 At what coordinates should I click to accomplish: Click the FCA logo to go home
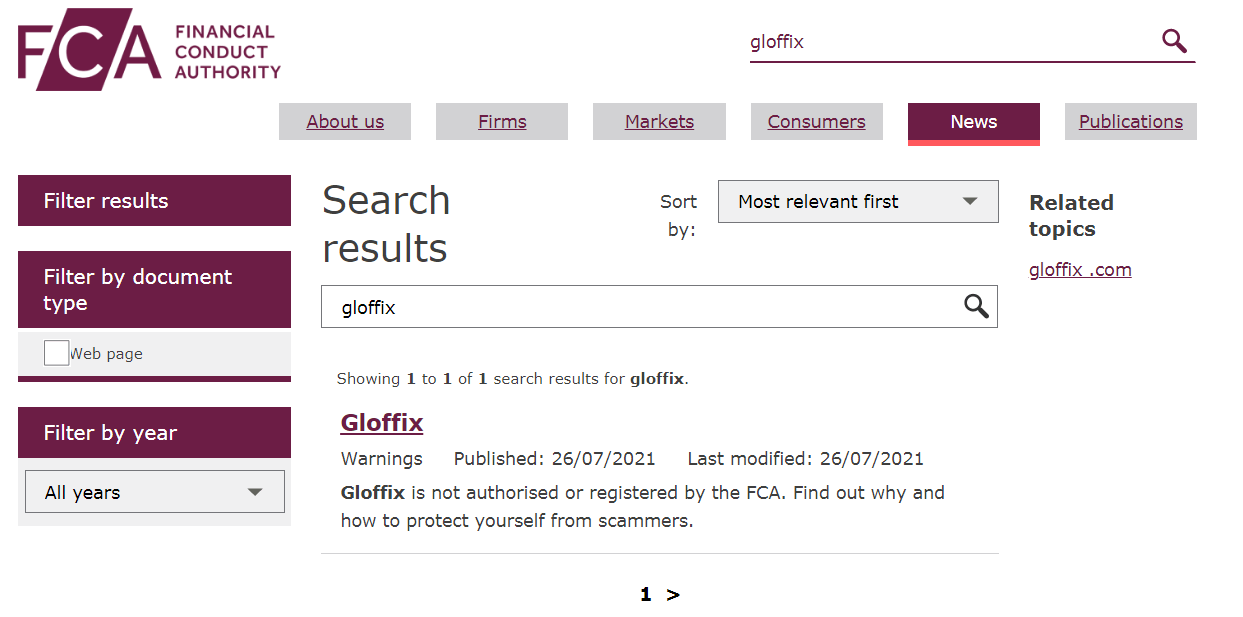point(149,49)
